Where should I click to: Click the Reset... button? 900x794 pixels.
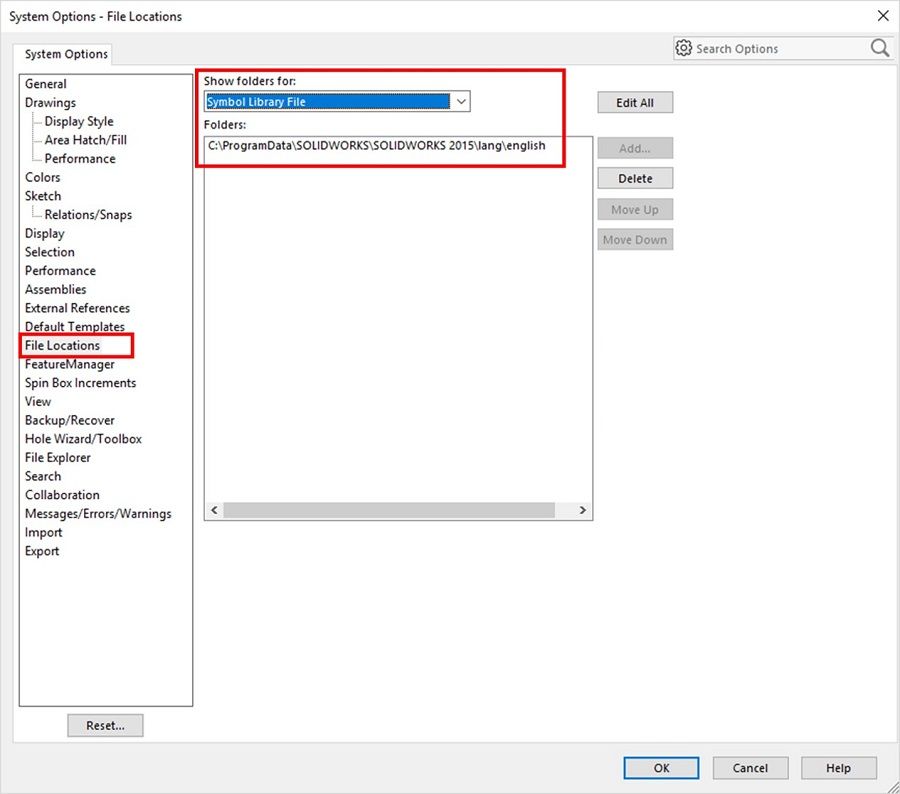(105, 725)
